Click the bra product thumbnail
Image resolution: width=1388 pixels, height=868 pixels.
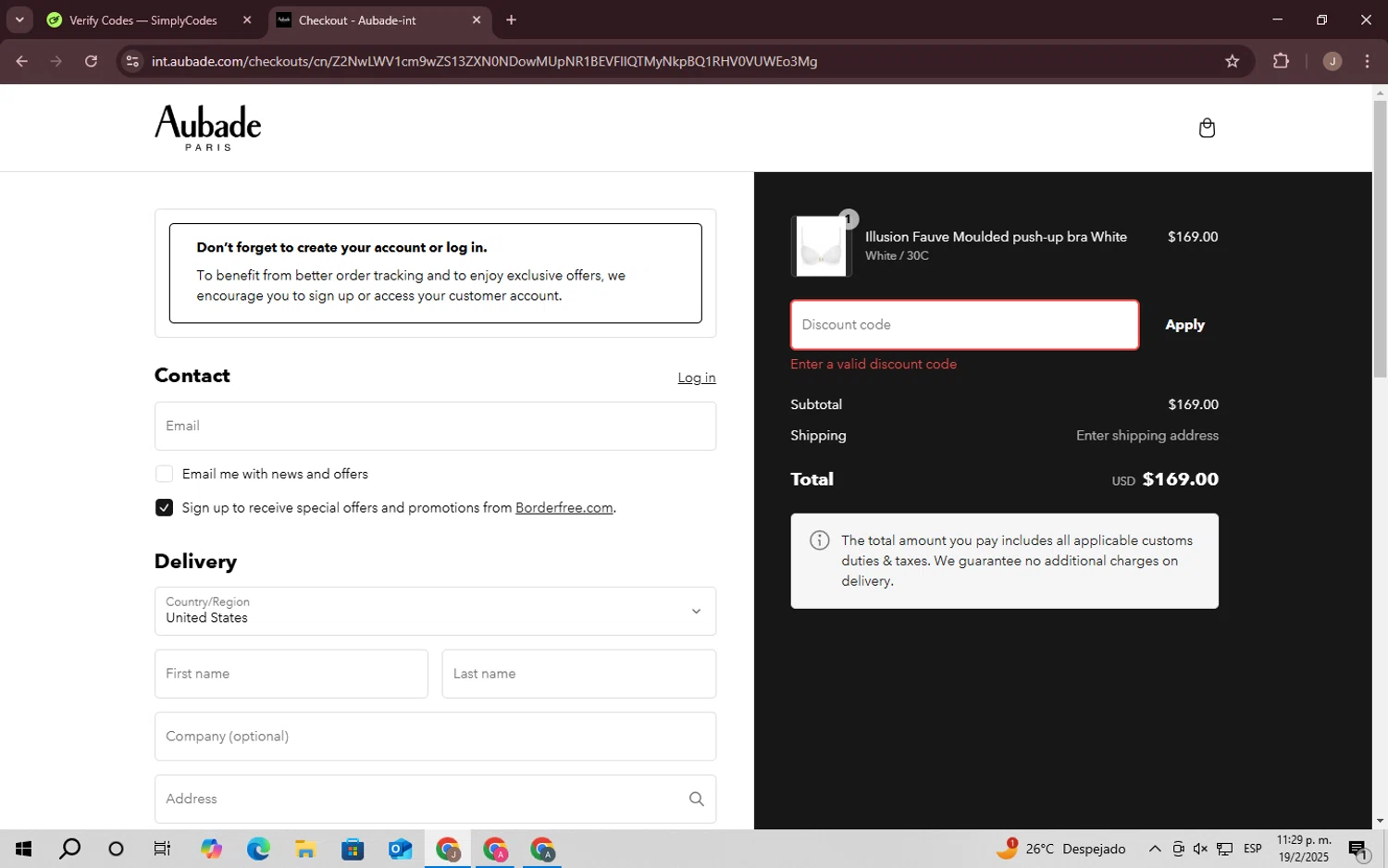click(x=821, y=246)
